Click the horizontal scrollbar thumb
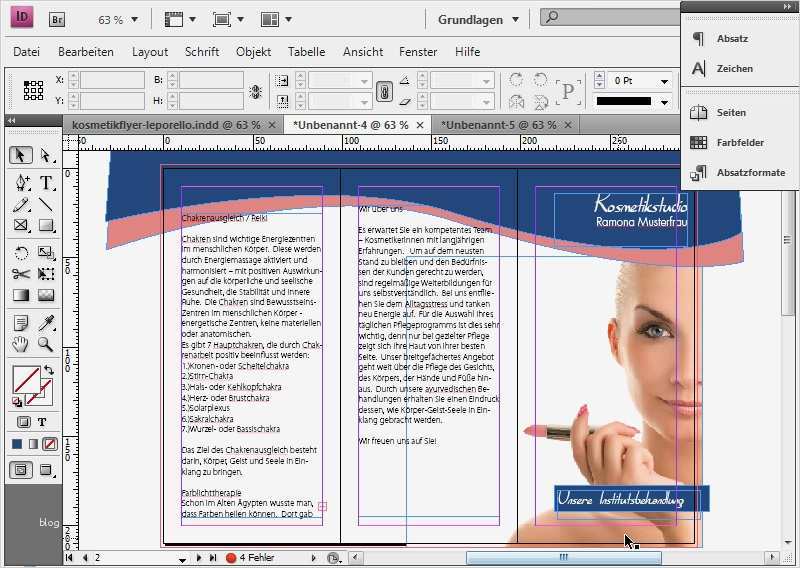The width and height of the screenshot is (800, 568). click(x=564, y=557)
